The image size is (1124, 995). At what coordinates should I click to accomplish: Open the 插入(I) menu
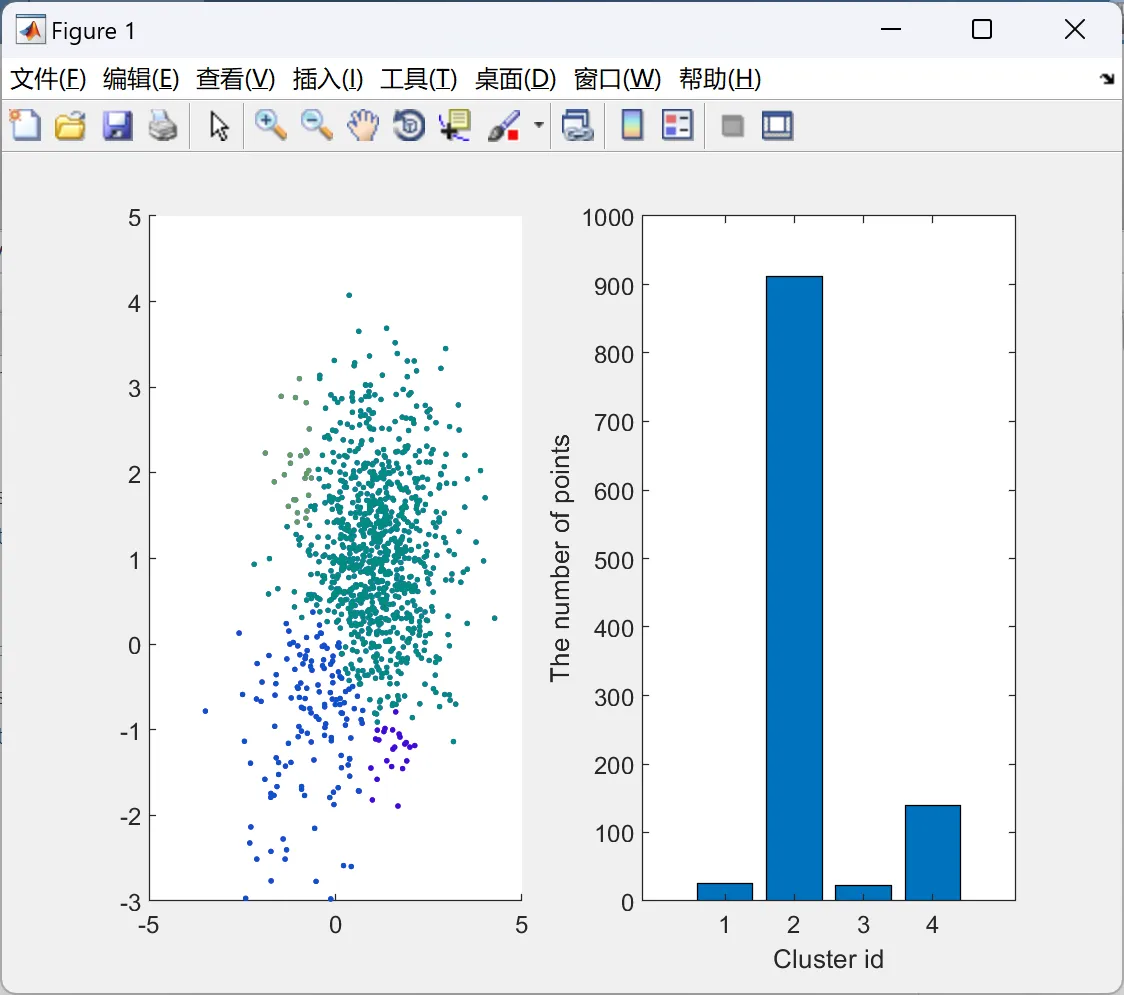coord(328,79)
